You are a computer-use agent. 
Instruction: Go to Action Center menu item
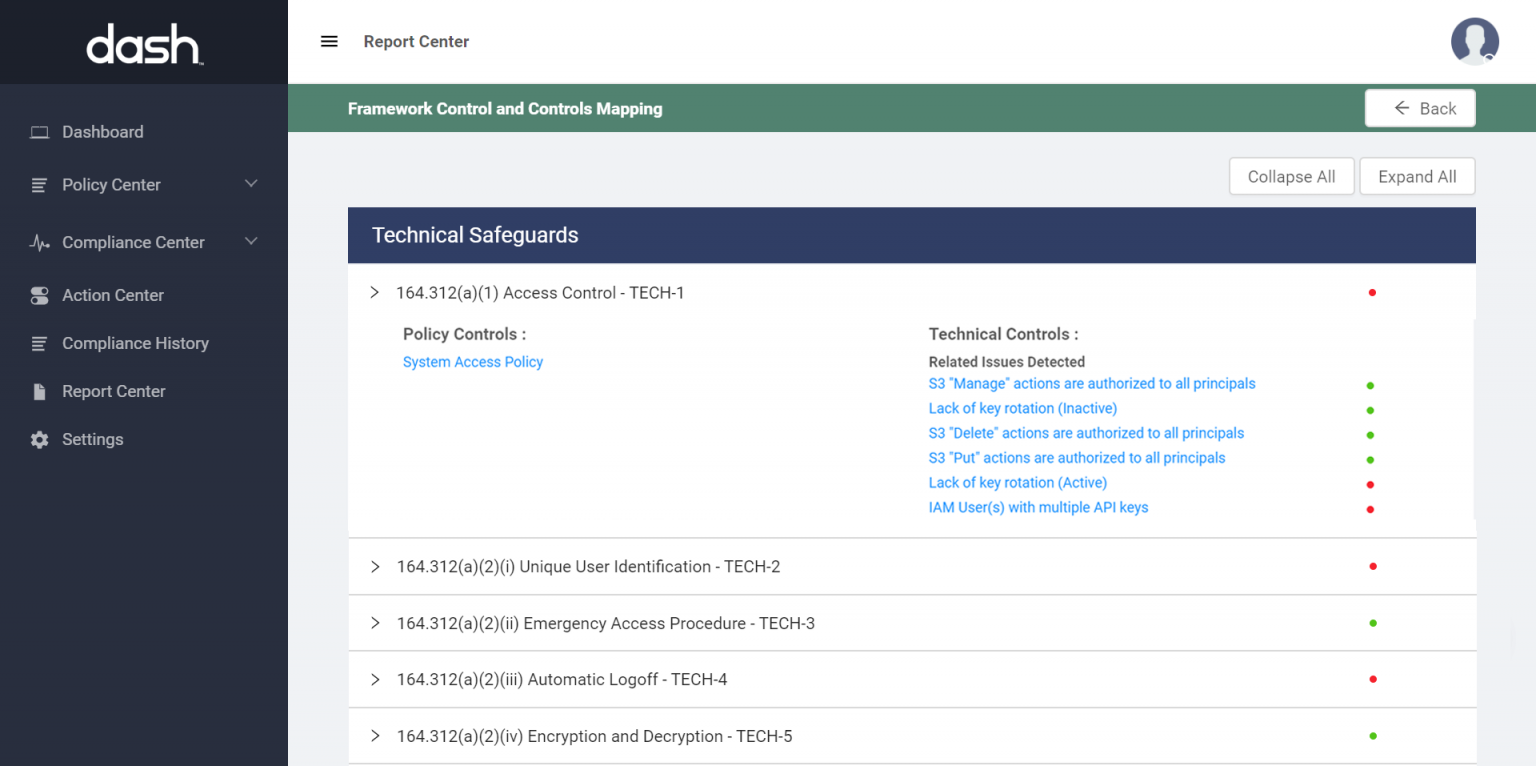pyautogui.click(x=113, y=295)
